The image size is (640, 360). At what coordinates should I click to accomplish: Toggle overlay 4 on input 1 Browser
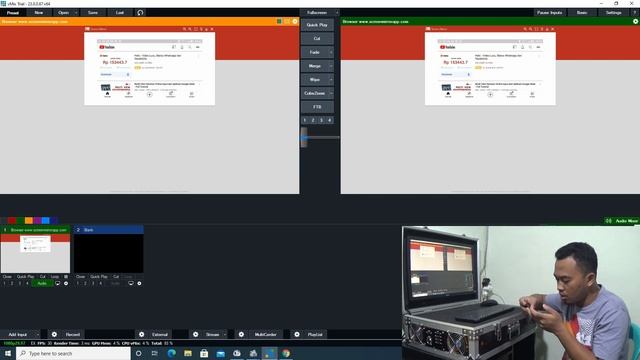[x=27, y=283]
